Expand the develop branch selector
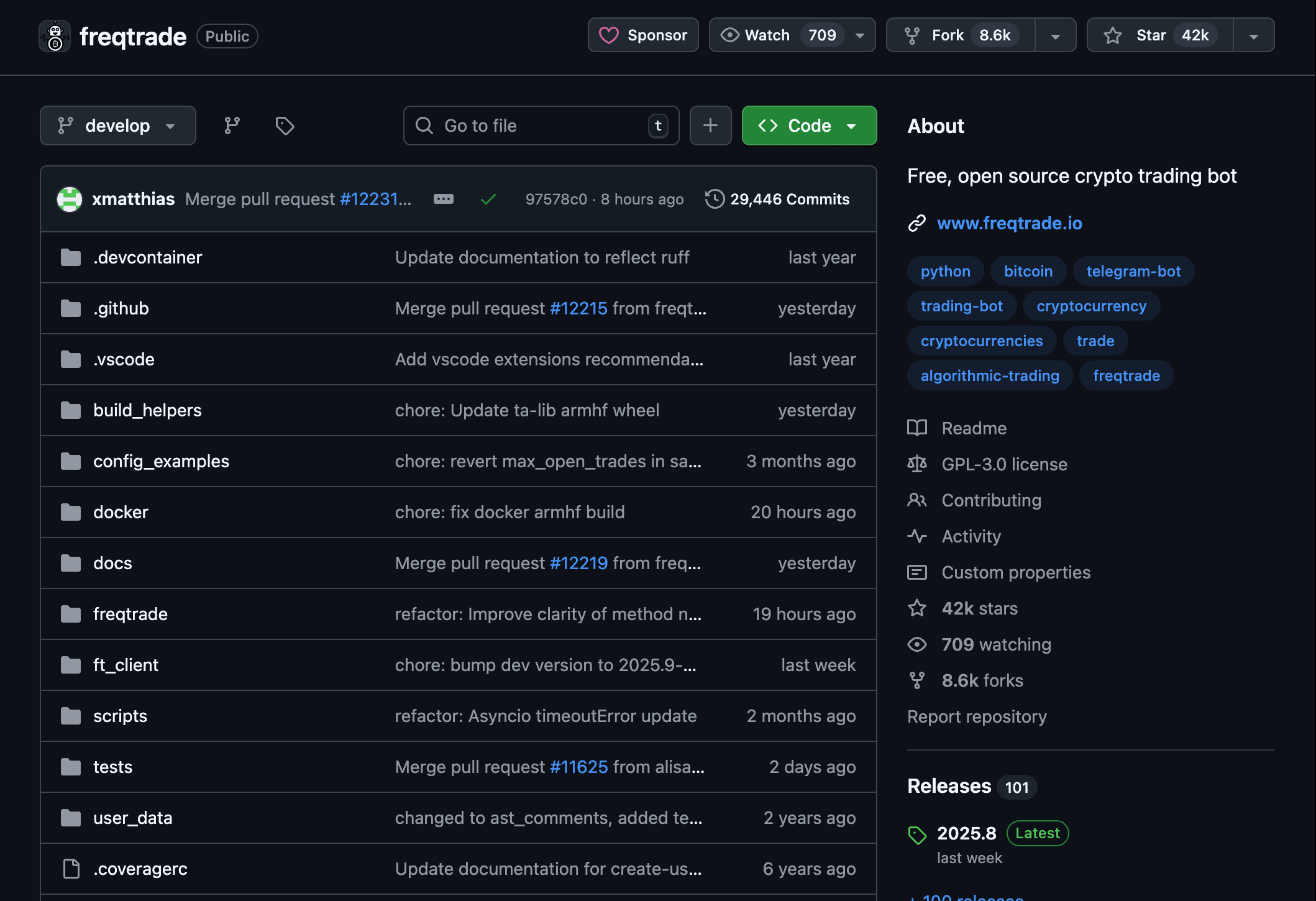The height and width of the screenshot is (901, 1316). coord(117,126)
